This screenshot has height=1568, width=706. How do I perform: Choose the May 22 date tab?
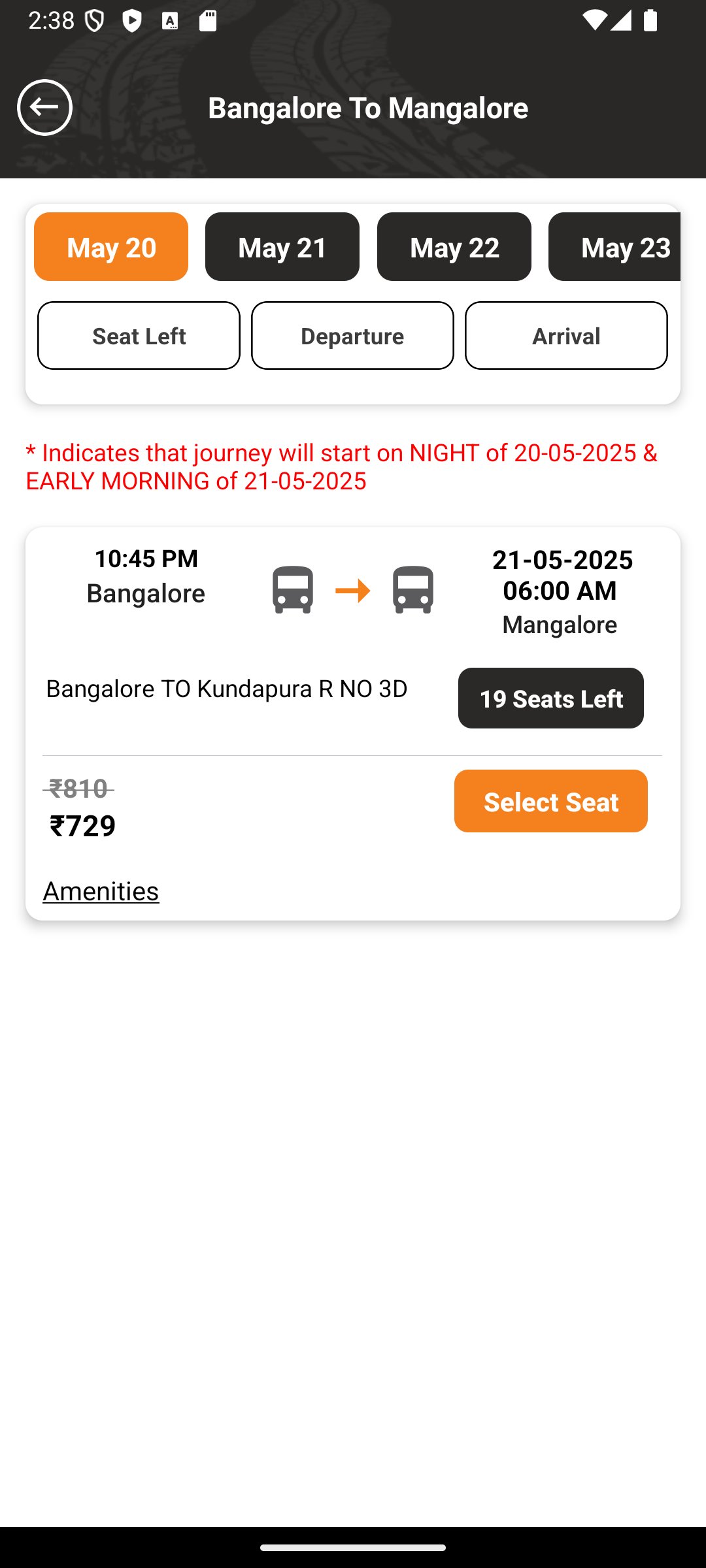coord(454,247)
